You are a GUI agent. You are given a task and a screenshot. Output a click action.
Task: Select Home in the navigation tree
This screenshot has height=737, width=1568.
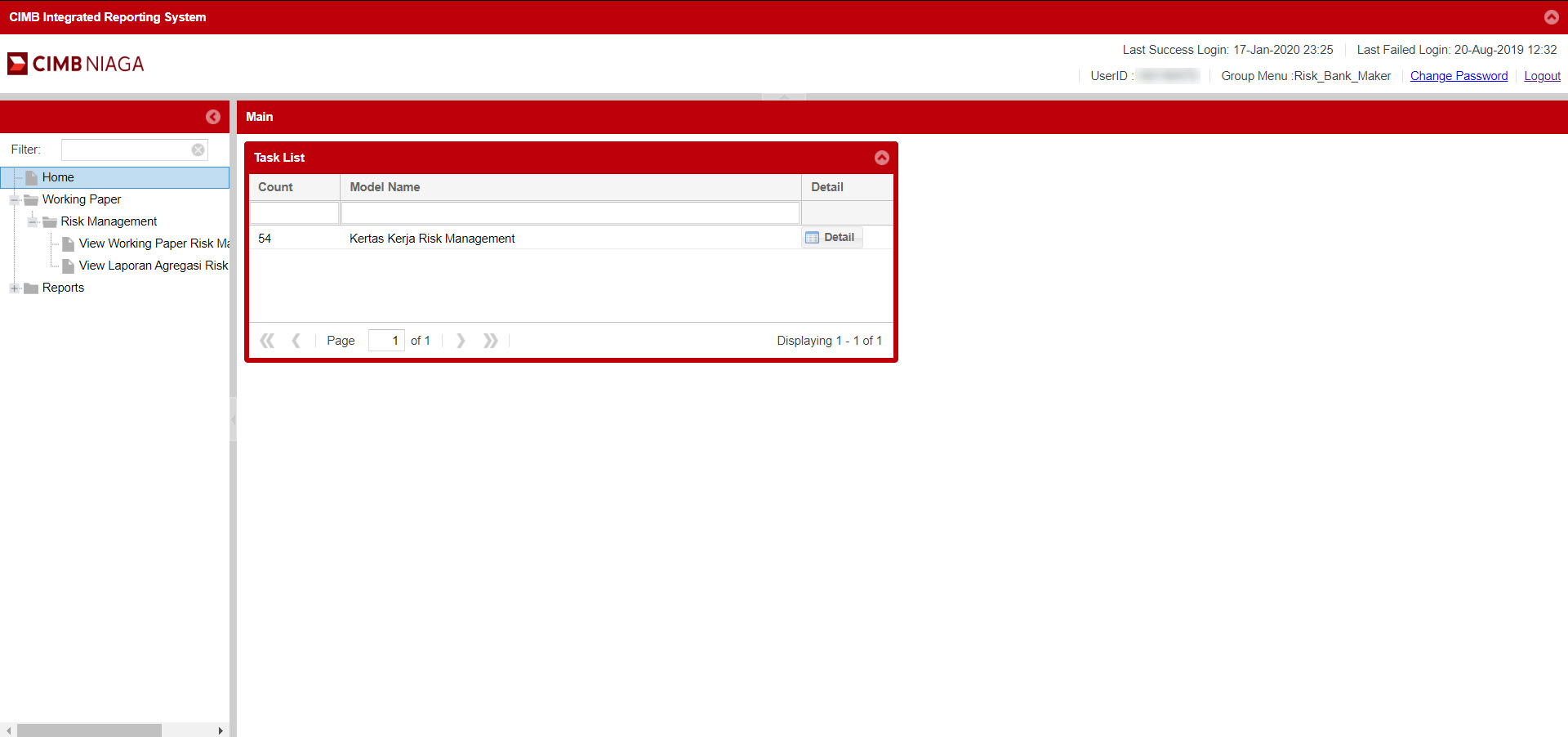coord(58,177)
